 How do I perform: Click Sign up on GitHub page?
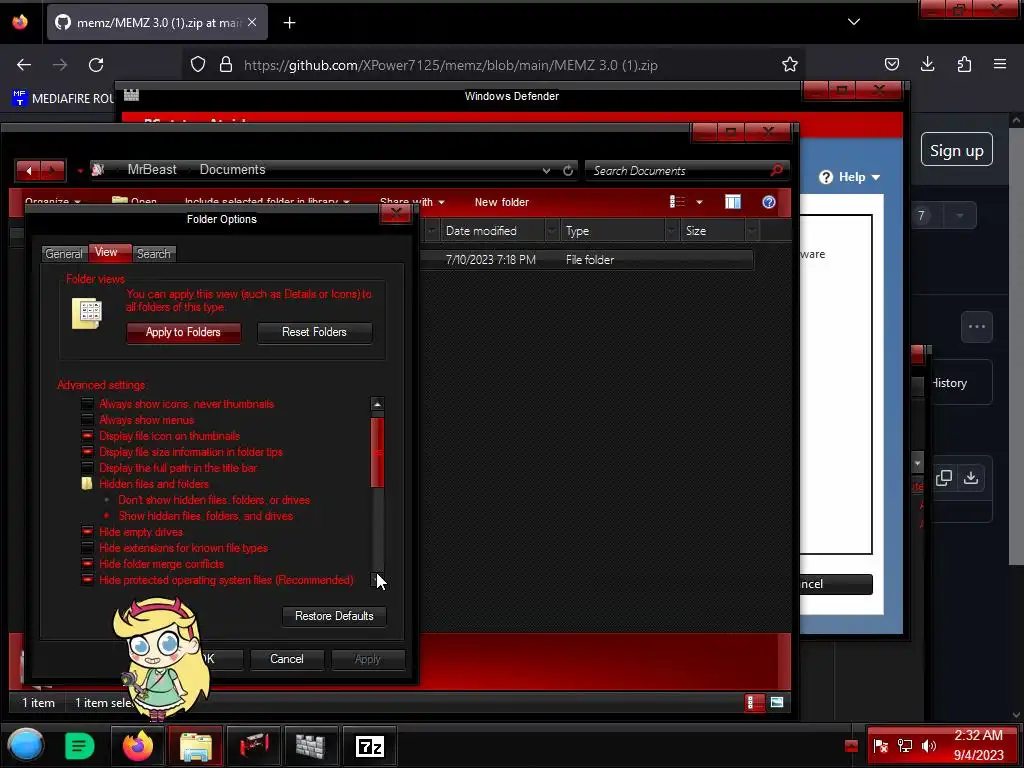click(957, 150)
